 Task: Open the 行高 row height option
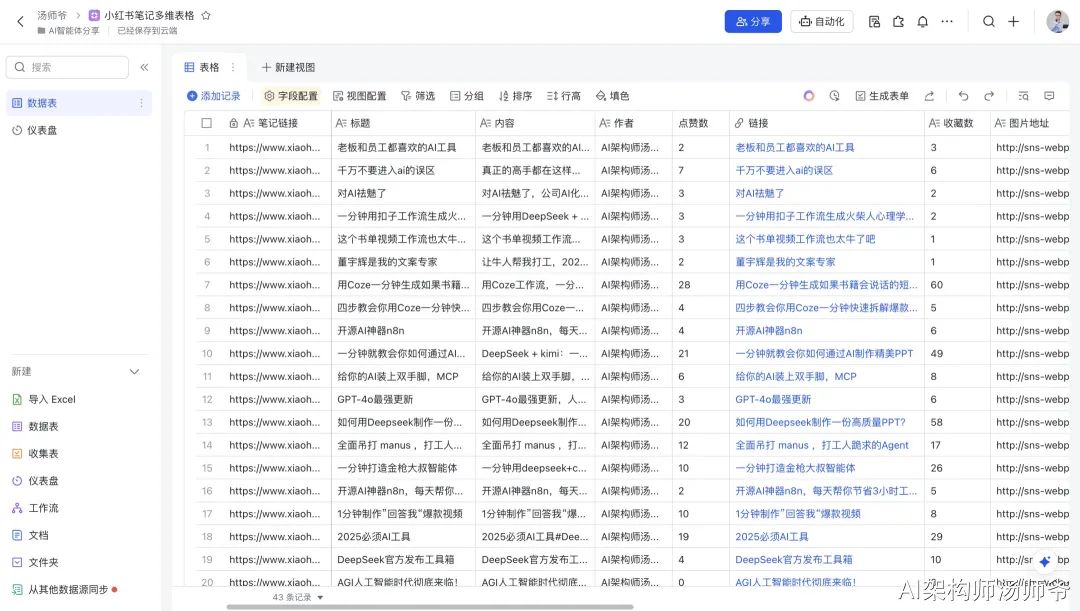point(564,96)
